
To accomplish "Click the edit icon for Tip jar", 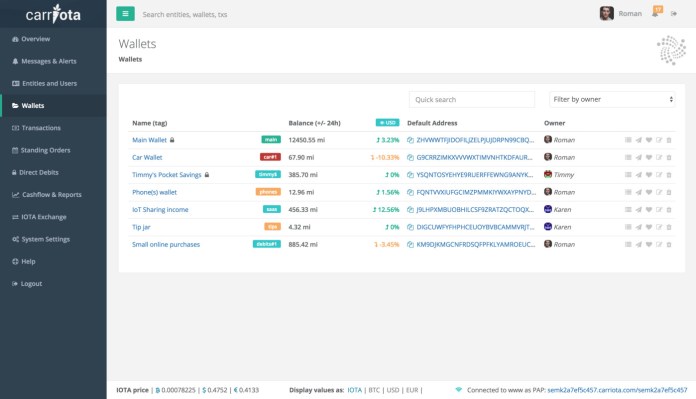I will (x=659, y=227).
